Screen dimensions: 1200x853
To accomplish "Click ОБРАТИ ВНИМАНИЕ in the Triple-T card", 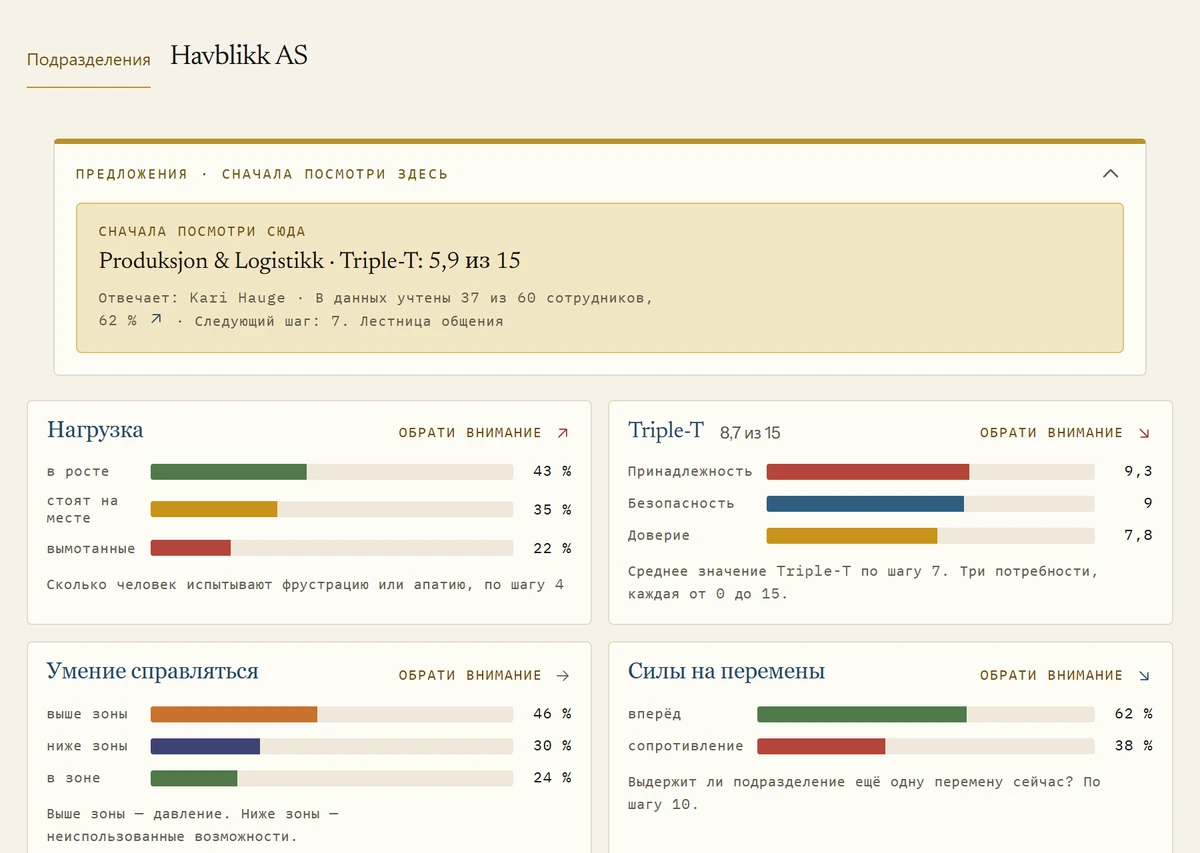I will (x=1051, y=433).
